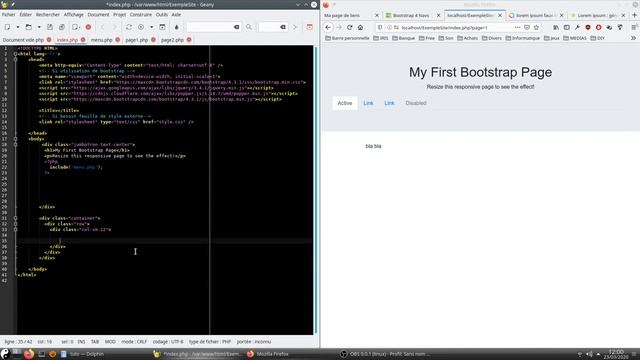This screenshot has height=360, width=640.
Task: Click the Save All icon in Geany
Action: point(62,27)
